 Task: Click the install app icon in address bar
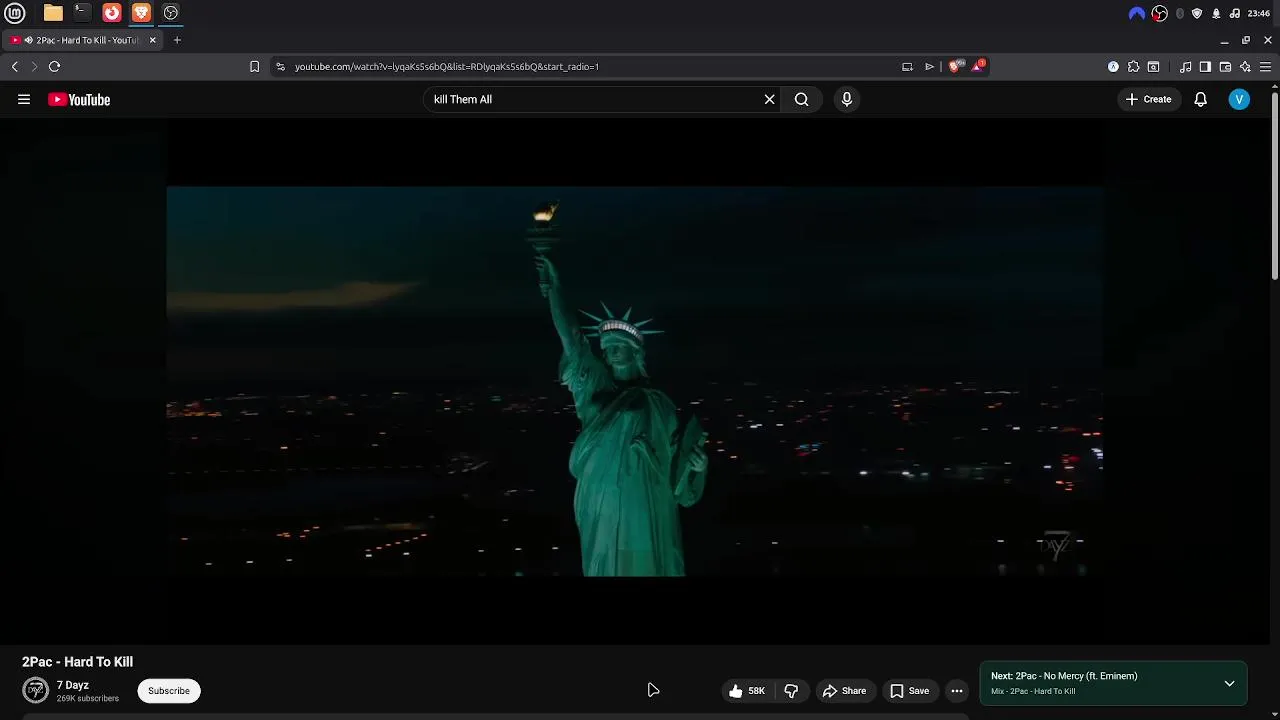(x=907, y=66)
